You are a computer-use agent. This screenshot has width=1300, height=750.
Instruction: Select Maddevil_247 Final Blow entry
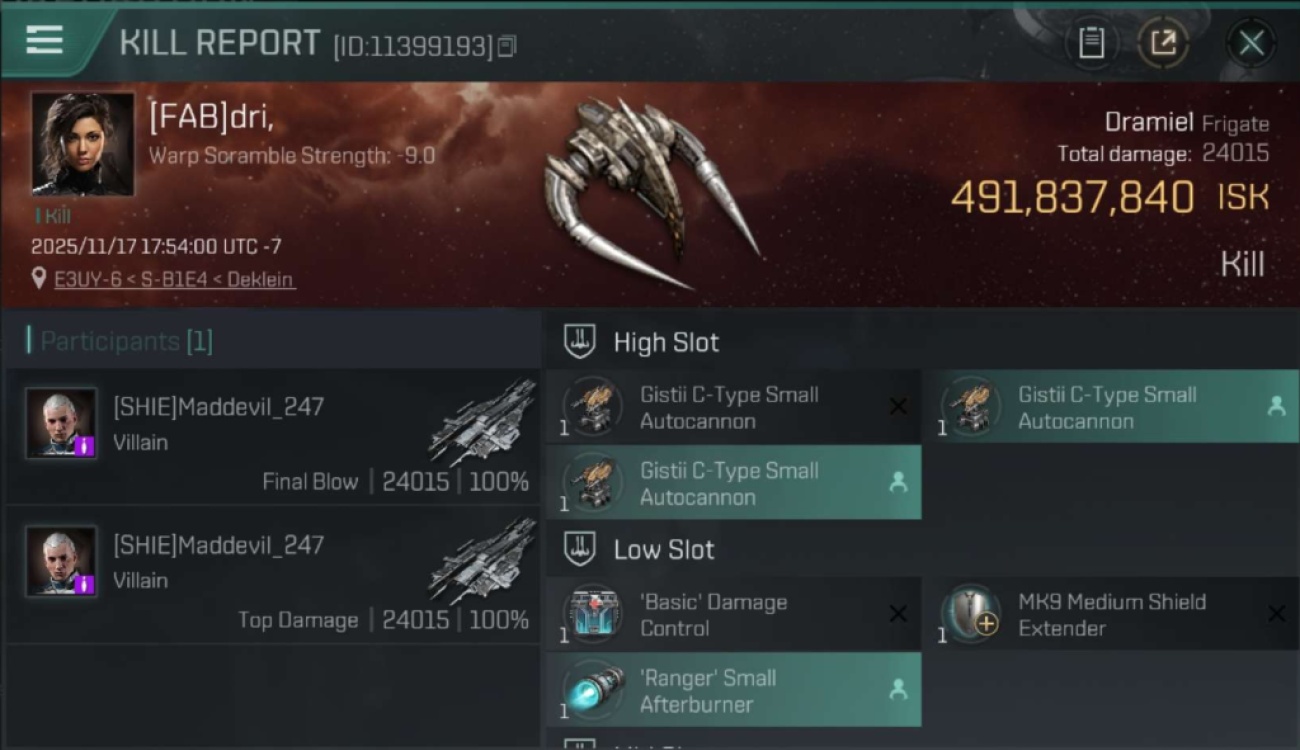[272, 437]
